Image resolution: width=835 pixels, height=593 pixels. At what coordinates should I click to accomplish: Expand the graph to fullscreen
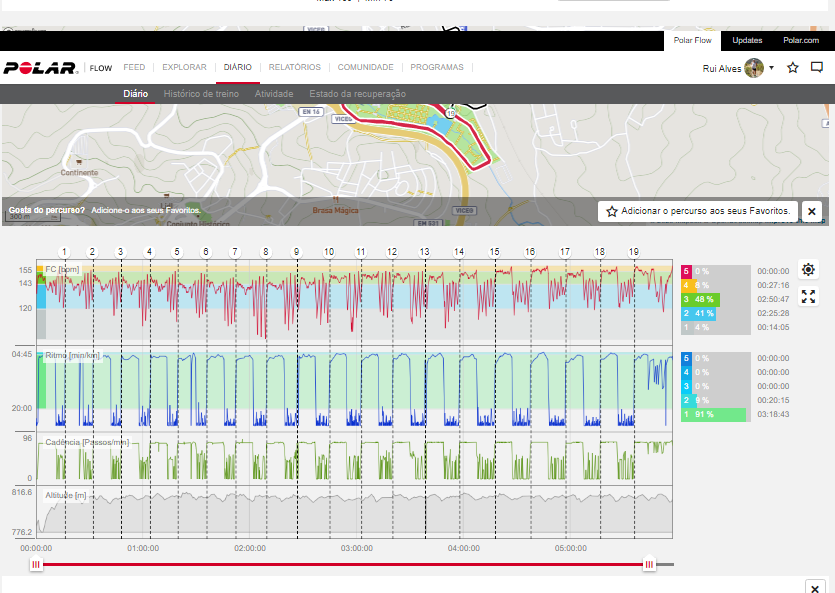pyautogui.click(x=809, y=297)
